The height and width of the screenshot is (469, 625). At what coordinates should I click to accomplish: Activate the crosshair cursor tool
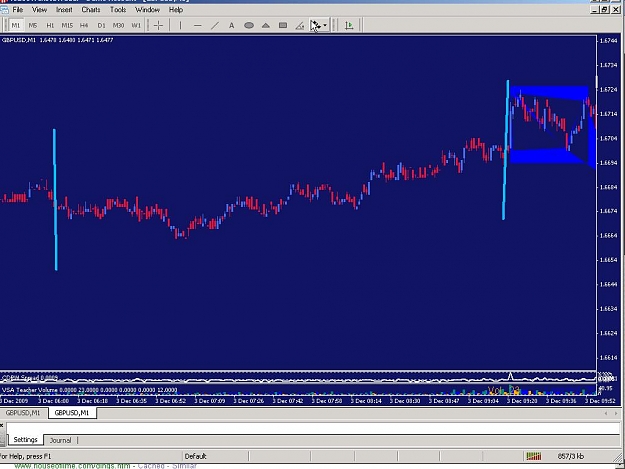pos(158,26)
